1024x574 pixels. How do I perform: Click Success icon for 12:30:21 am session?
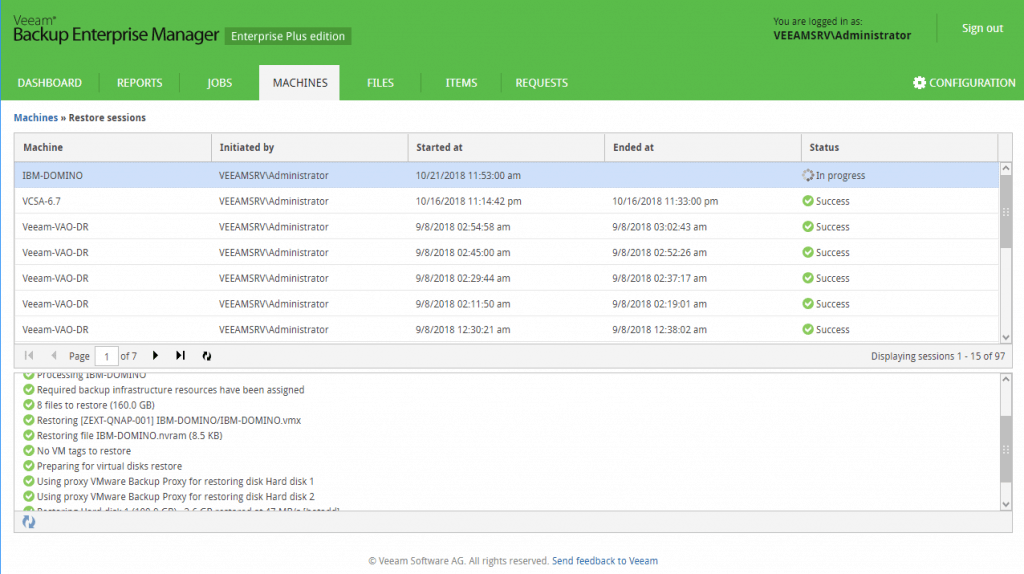pos(808,329)
